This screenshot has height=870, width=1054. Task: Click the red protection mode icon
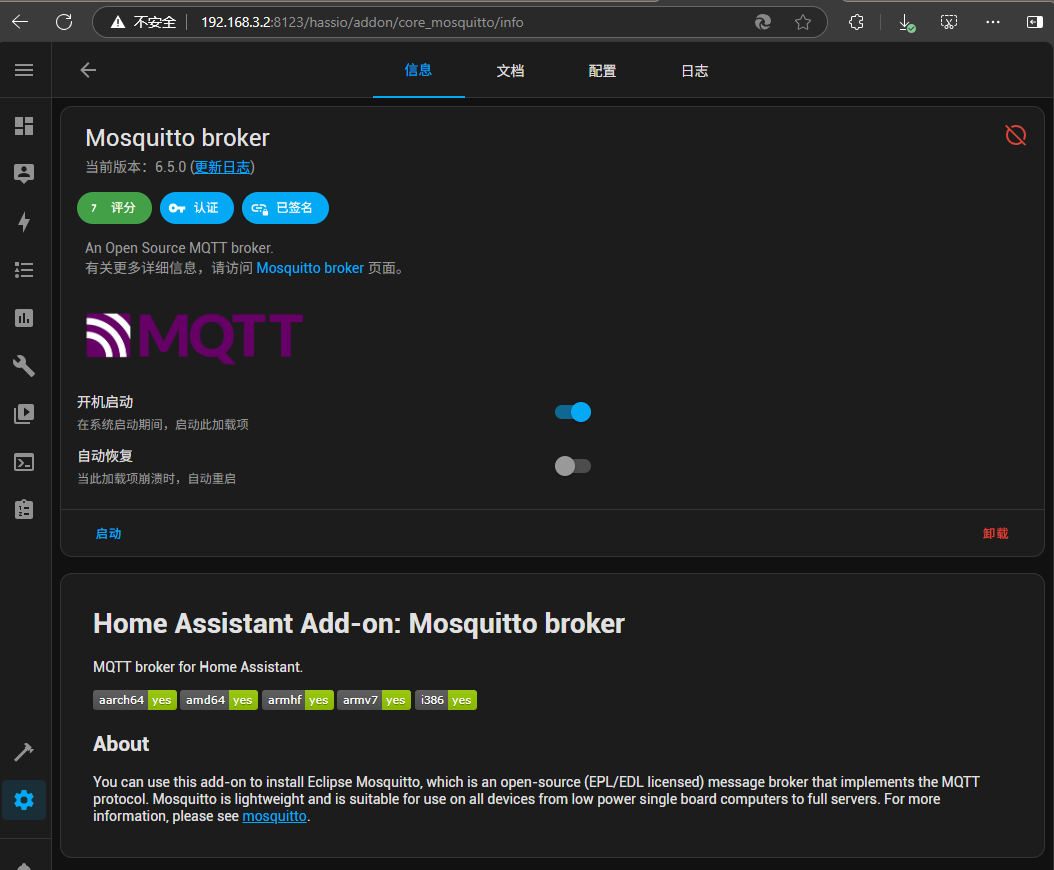pyautogui.click(x=1015, y=135)
